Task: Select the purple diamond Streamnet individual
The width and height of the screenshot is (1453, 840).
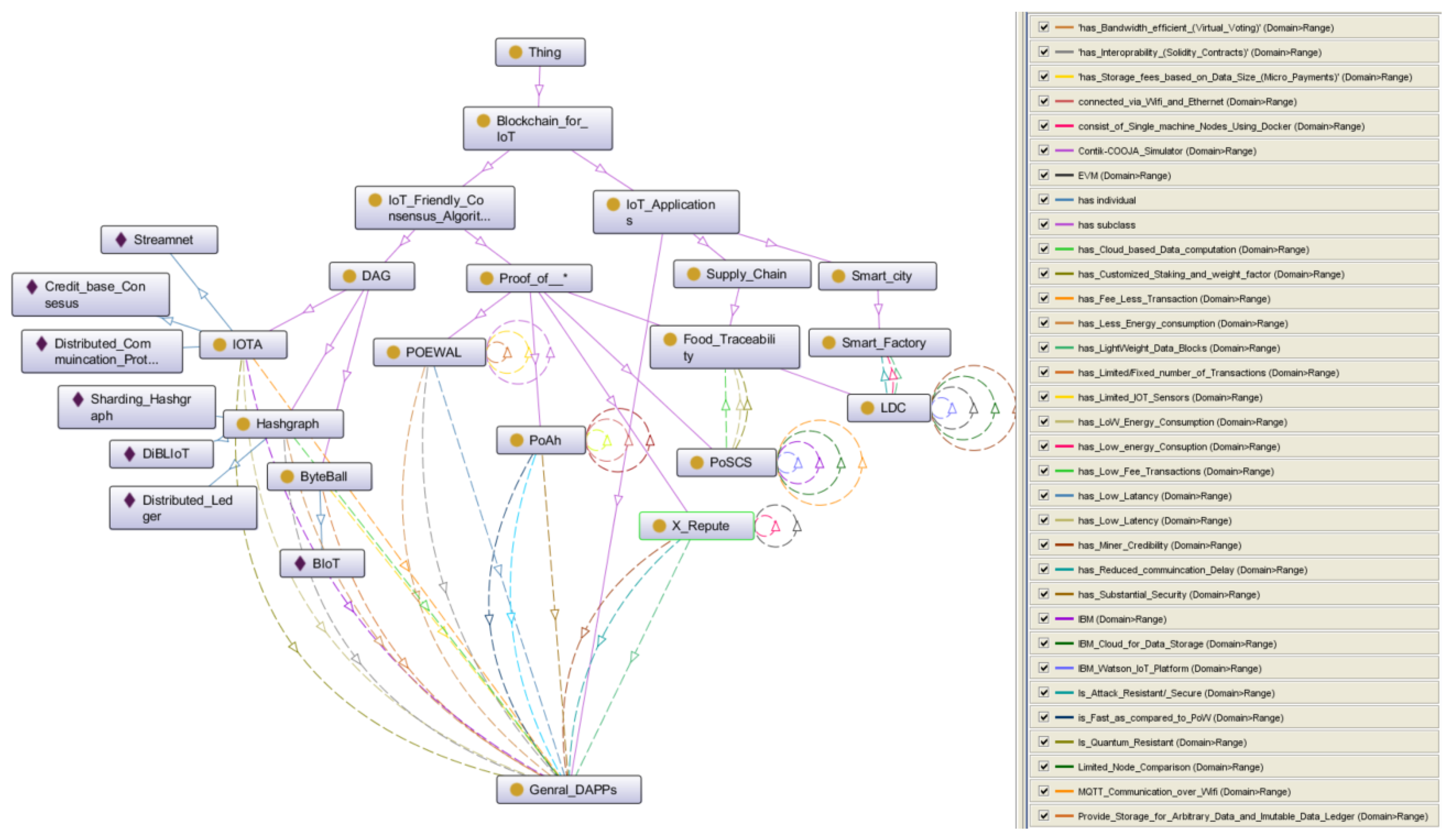Action: 159,239
